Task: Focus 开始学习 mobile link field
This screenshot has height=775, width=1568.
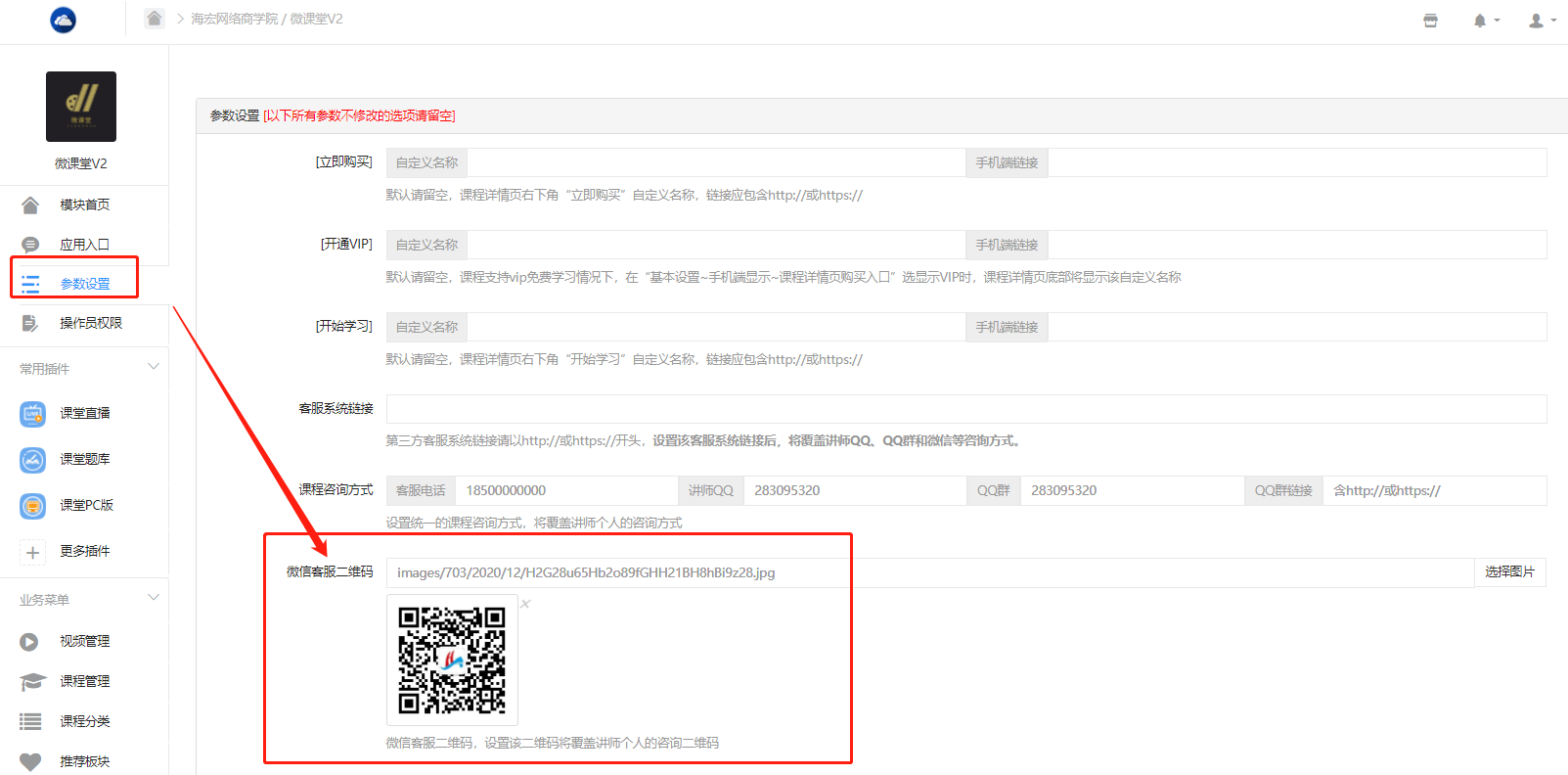Action: (1297, 327)
